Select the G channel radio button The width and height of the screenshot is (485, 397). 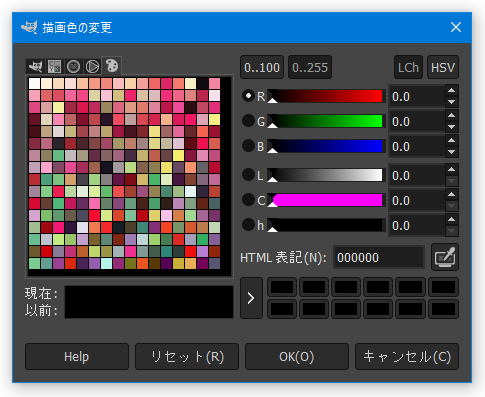(x=248, y=121)
